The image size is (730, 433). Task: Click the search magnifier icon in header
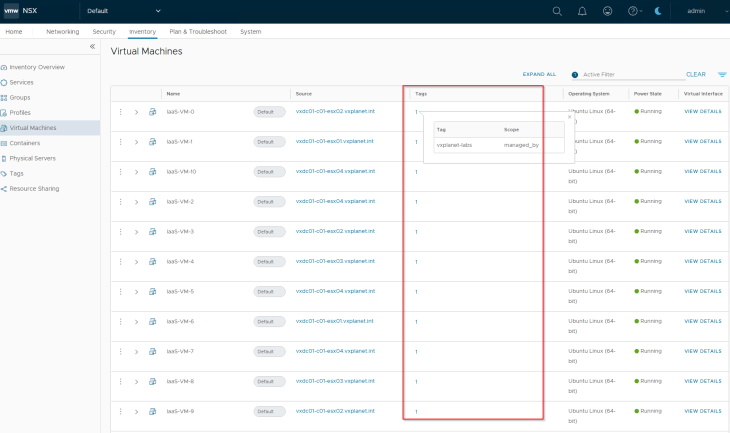[557, 11]
